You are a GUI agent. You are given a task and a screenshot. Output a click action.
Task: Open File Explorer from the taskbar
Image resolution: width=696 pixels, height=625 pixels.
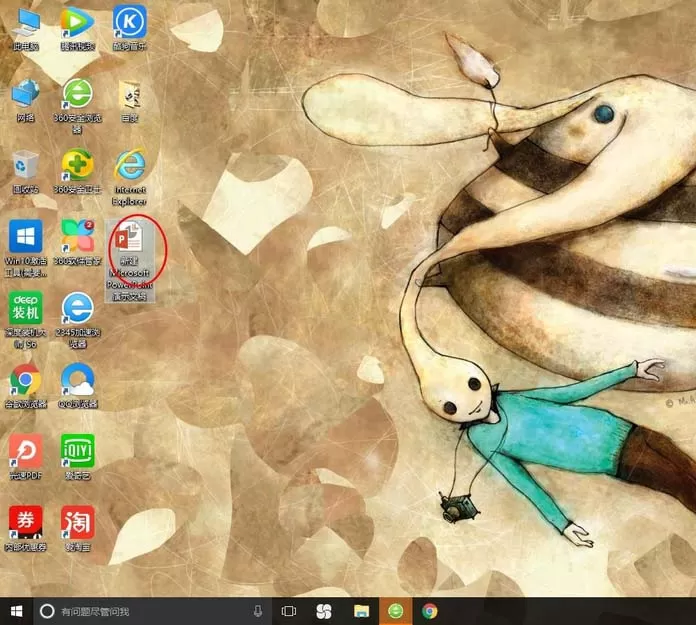tap(361, 611)
